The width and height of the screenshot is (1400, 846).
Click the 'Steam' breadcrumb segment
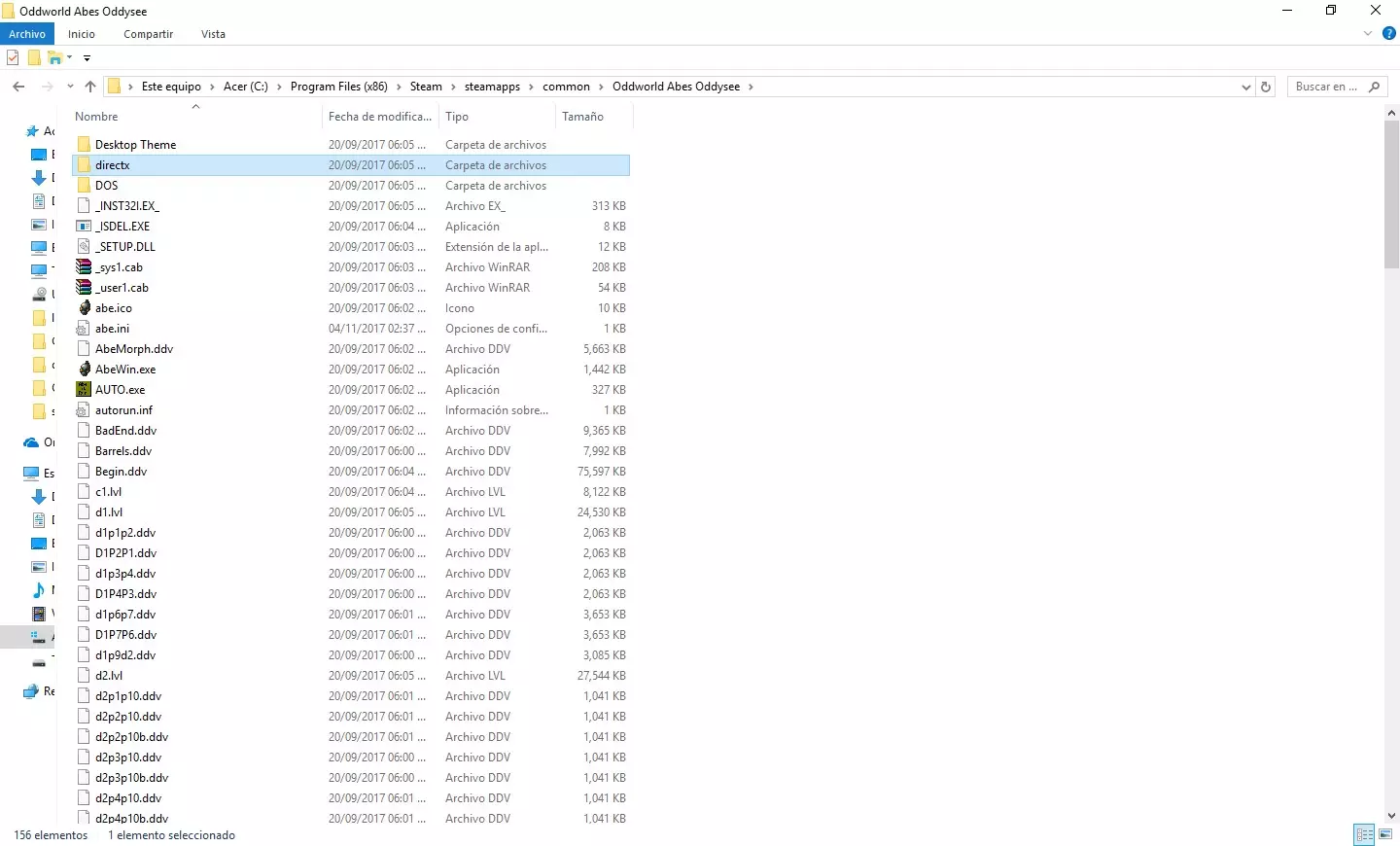(x=426, y=87)
